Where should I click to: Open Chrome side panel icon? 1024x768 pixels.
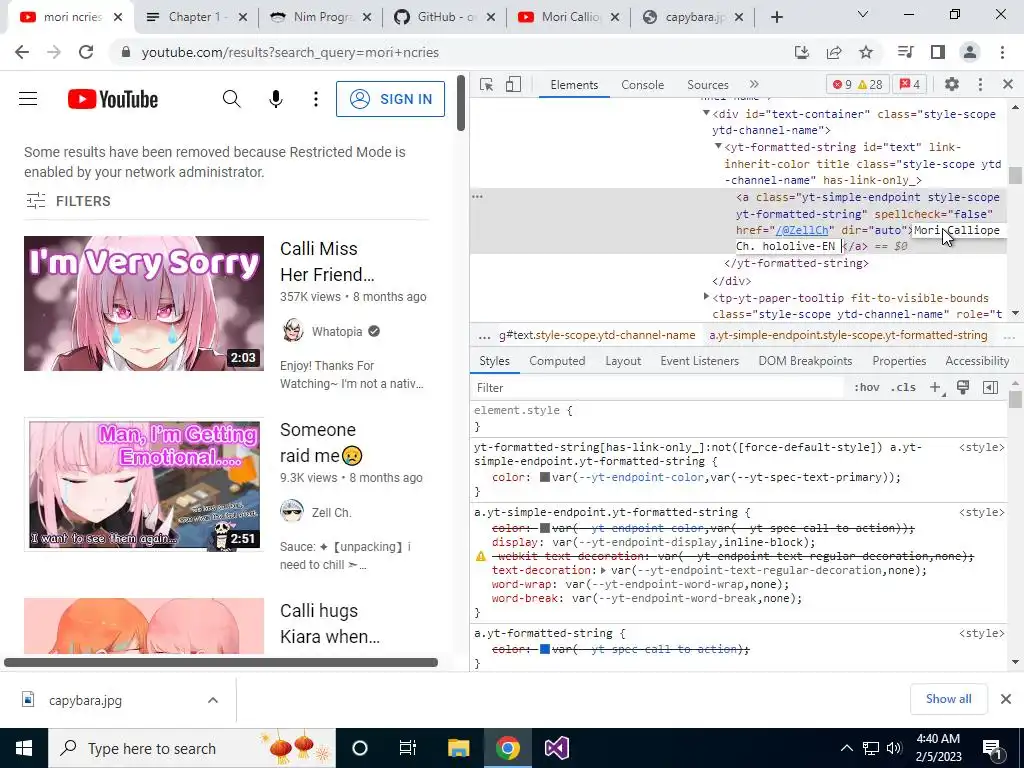pyautogui.click(x=938, y=52)
